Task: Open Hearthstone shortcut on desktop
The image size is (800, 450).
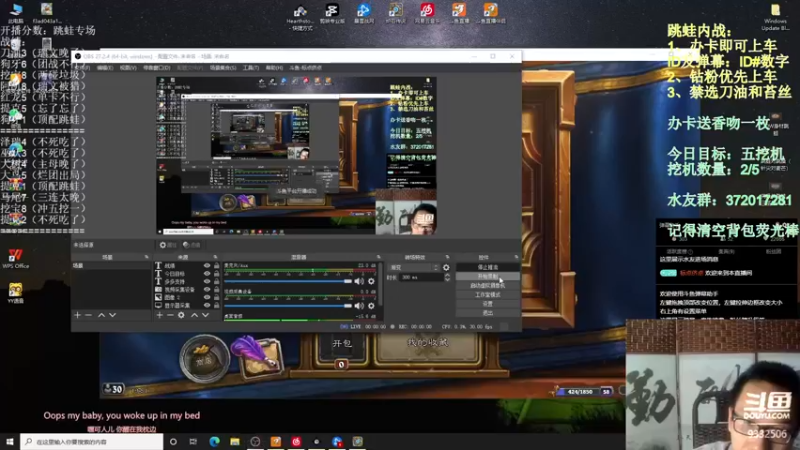Action: coord(300,17)
